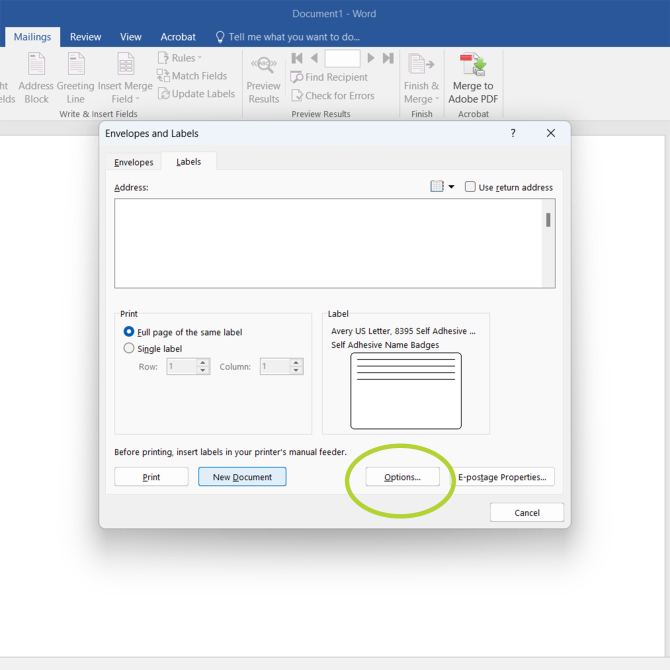Viewport: 670px width, 670px height.
Task: Select the Labels tab in dialog
Action: [188, 162]
